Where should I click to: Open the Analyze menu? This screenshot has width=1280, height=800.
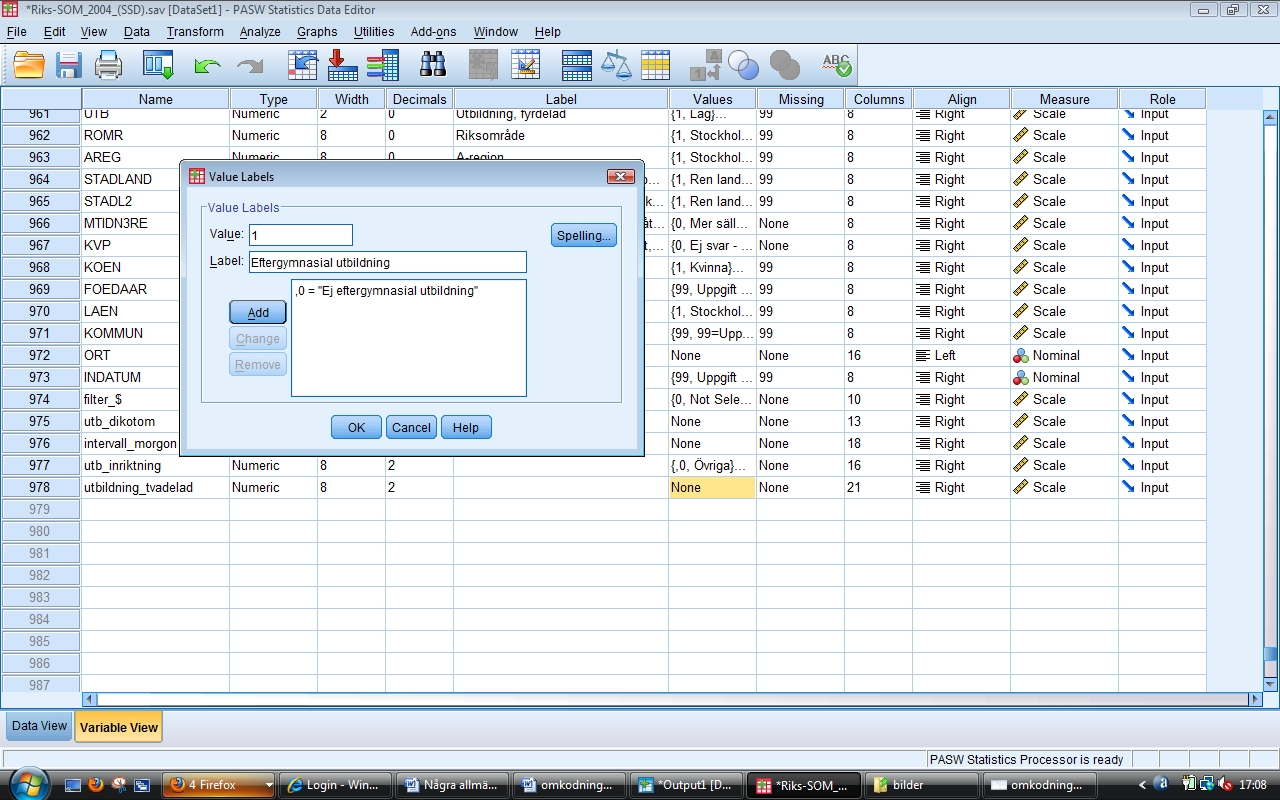pyautogui.click(x=260, y=32)
